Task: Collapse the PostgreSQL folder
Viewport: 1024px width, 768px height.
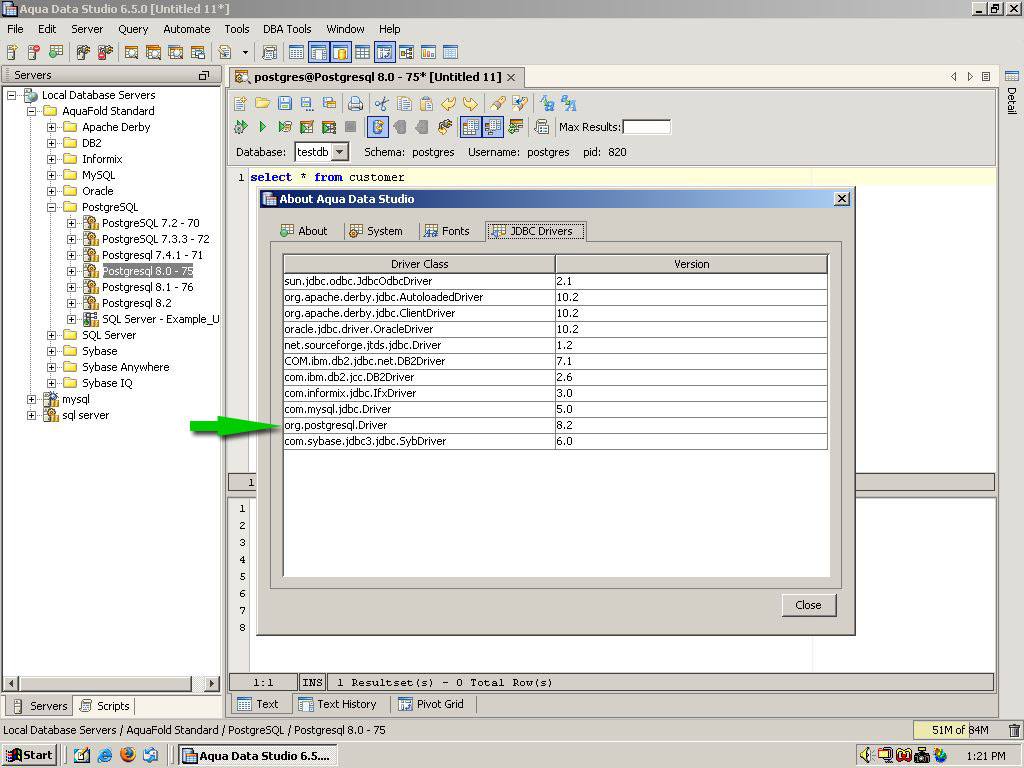Action: coord(52,207)
